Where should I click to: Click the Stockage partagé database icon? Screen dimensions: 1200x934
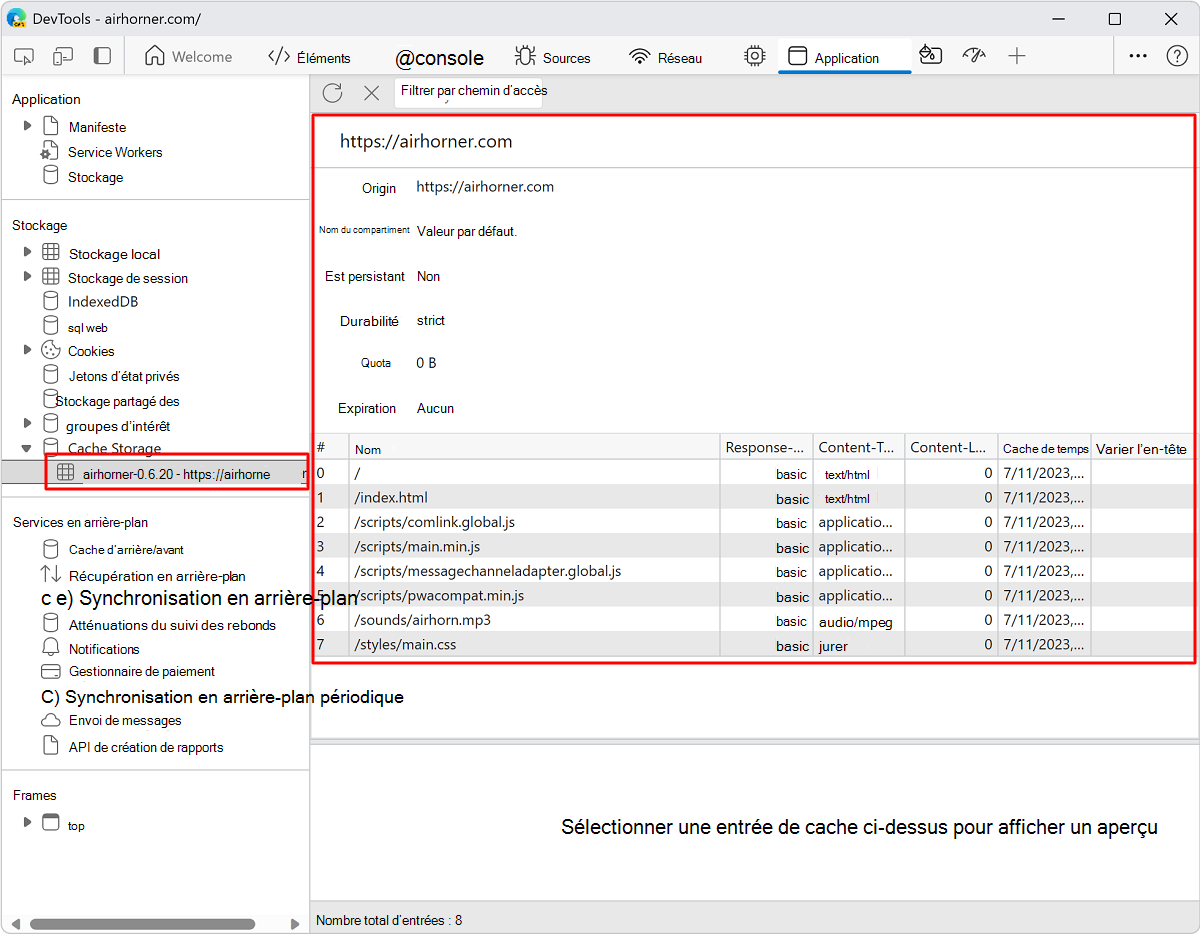(x=49, y=398)
